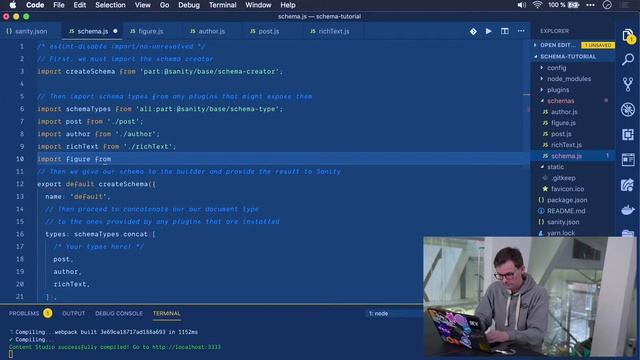Click the 1 UNSAVED badge in Open Editors

(598, 45)
